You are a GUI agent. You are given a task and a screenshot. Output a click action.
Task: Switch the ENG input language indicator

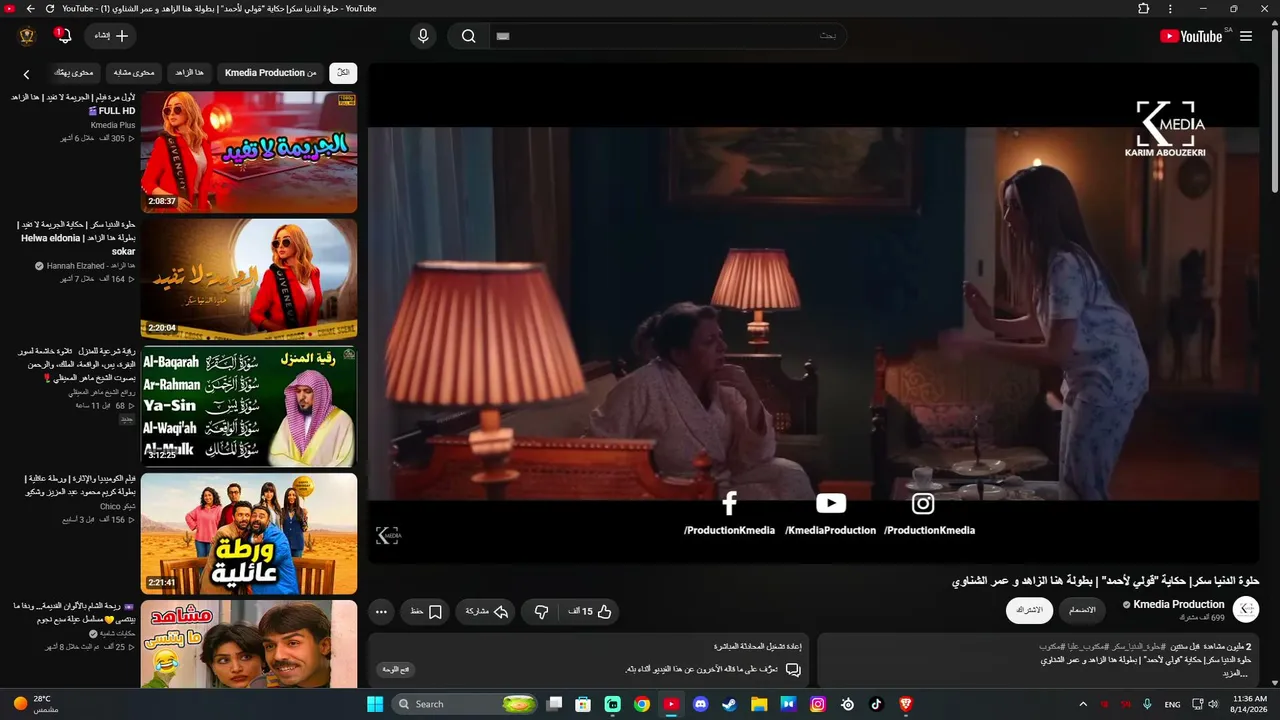pos(1172,704)
